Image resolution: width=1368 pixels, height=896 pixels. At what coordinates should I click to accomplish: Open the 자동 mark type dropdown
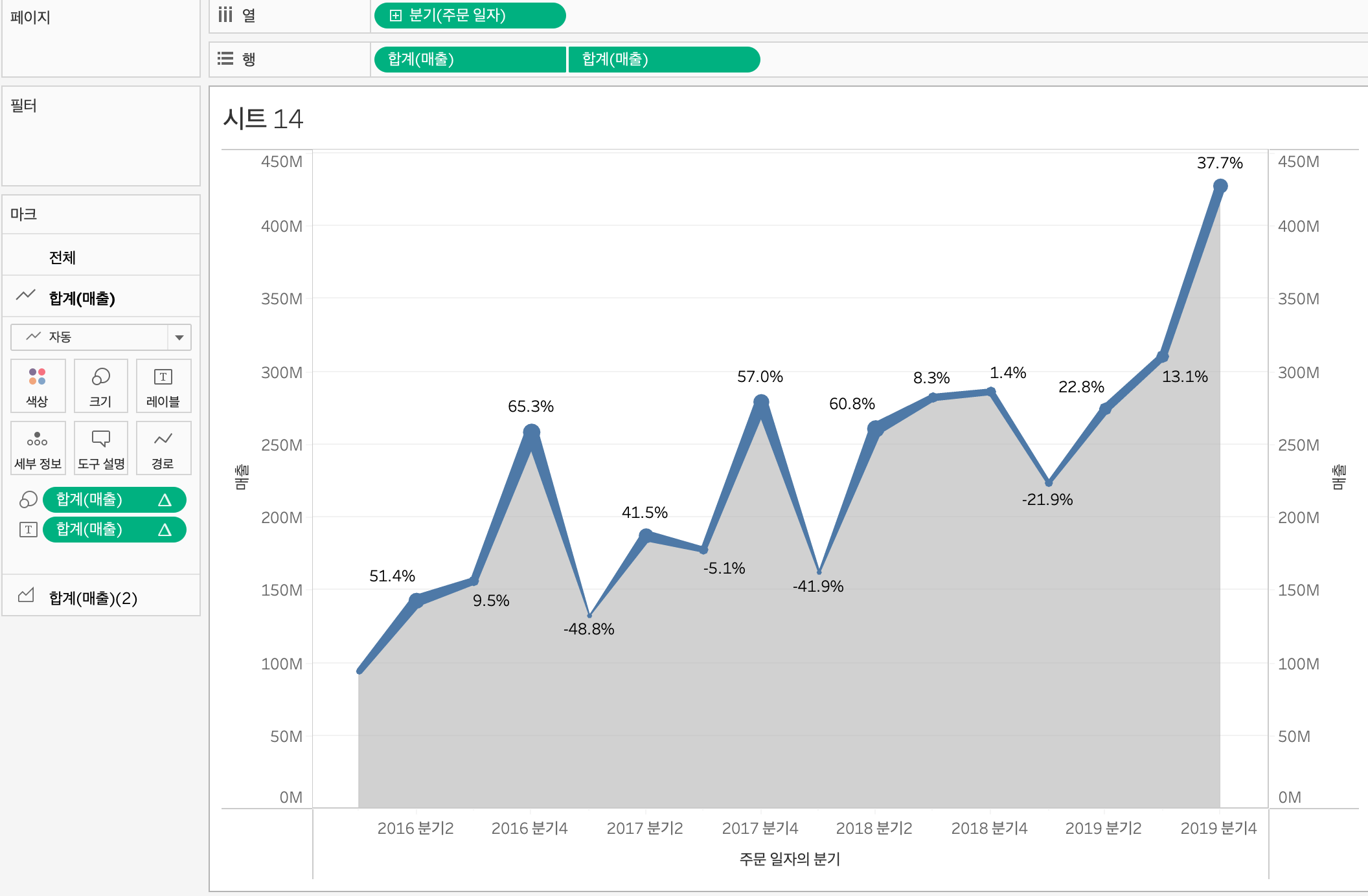tap(179, 337)
